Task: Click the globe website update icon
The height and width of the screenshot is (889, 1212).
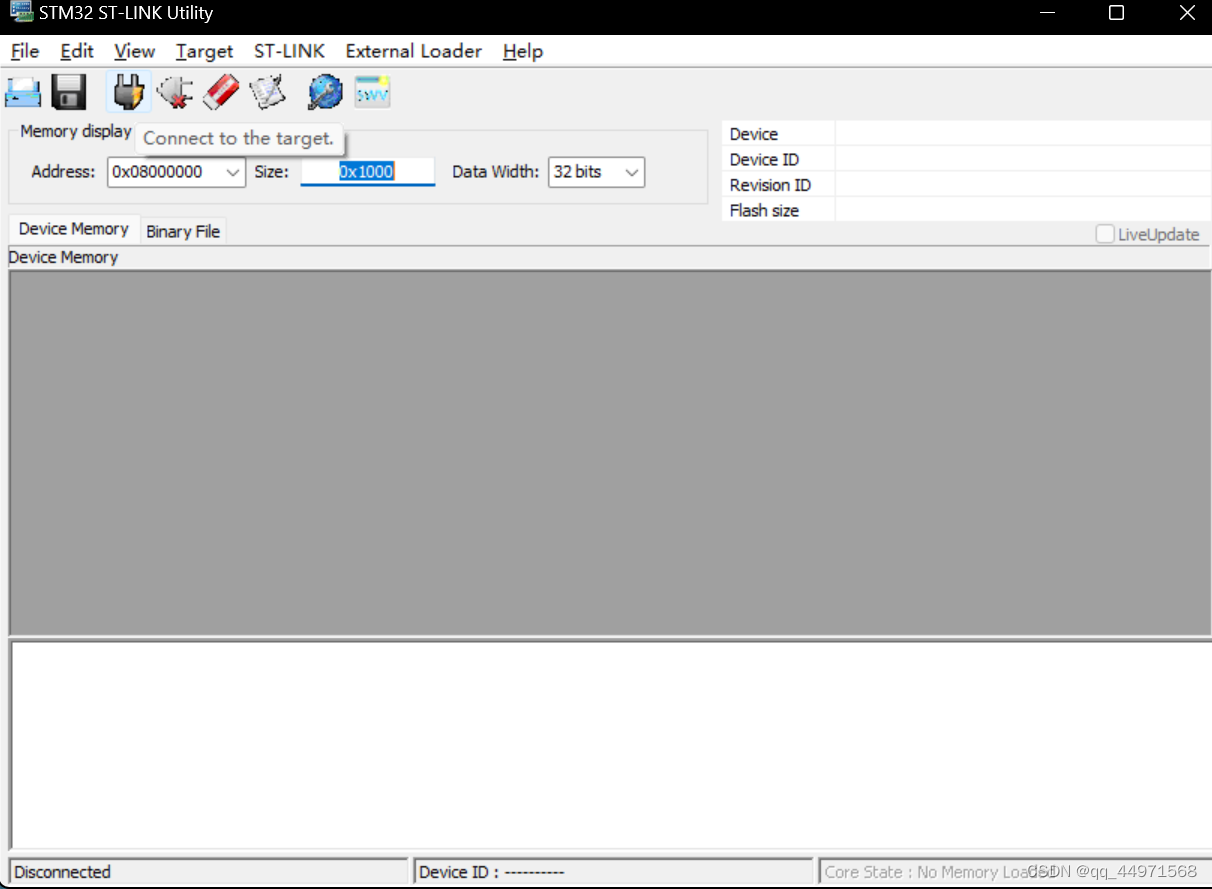Action: [325, 92]
